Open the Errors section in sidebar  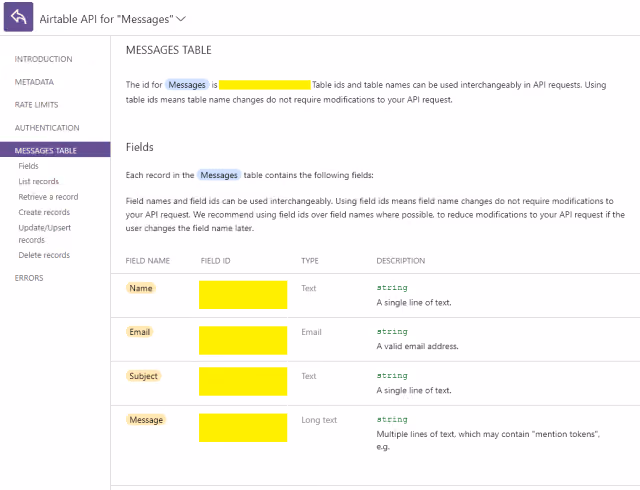pos(29,278)
